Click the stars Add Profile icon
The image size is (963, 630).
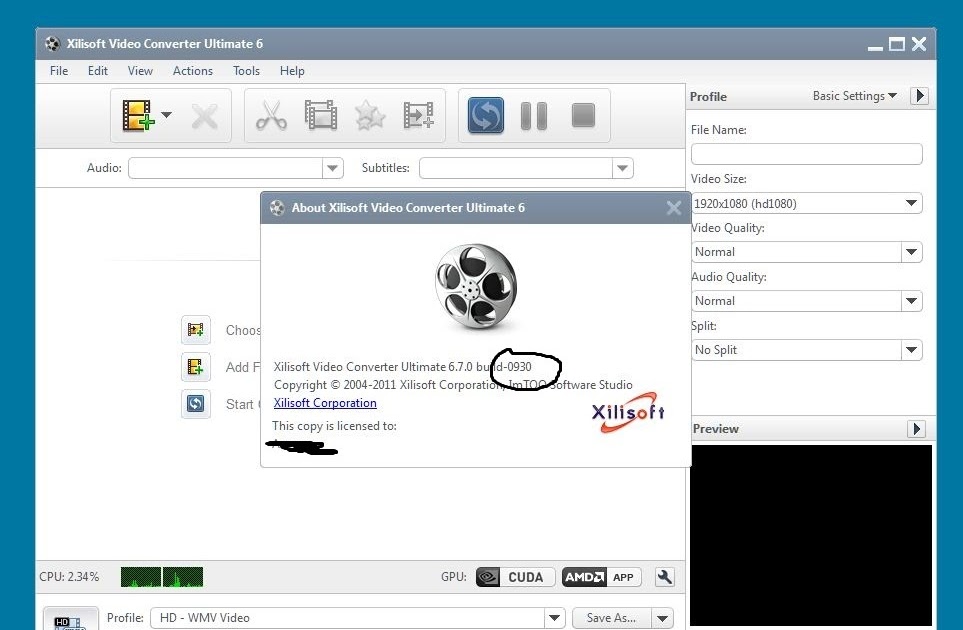tap(370, 115)
